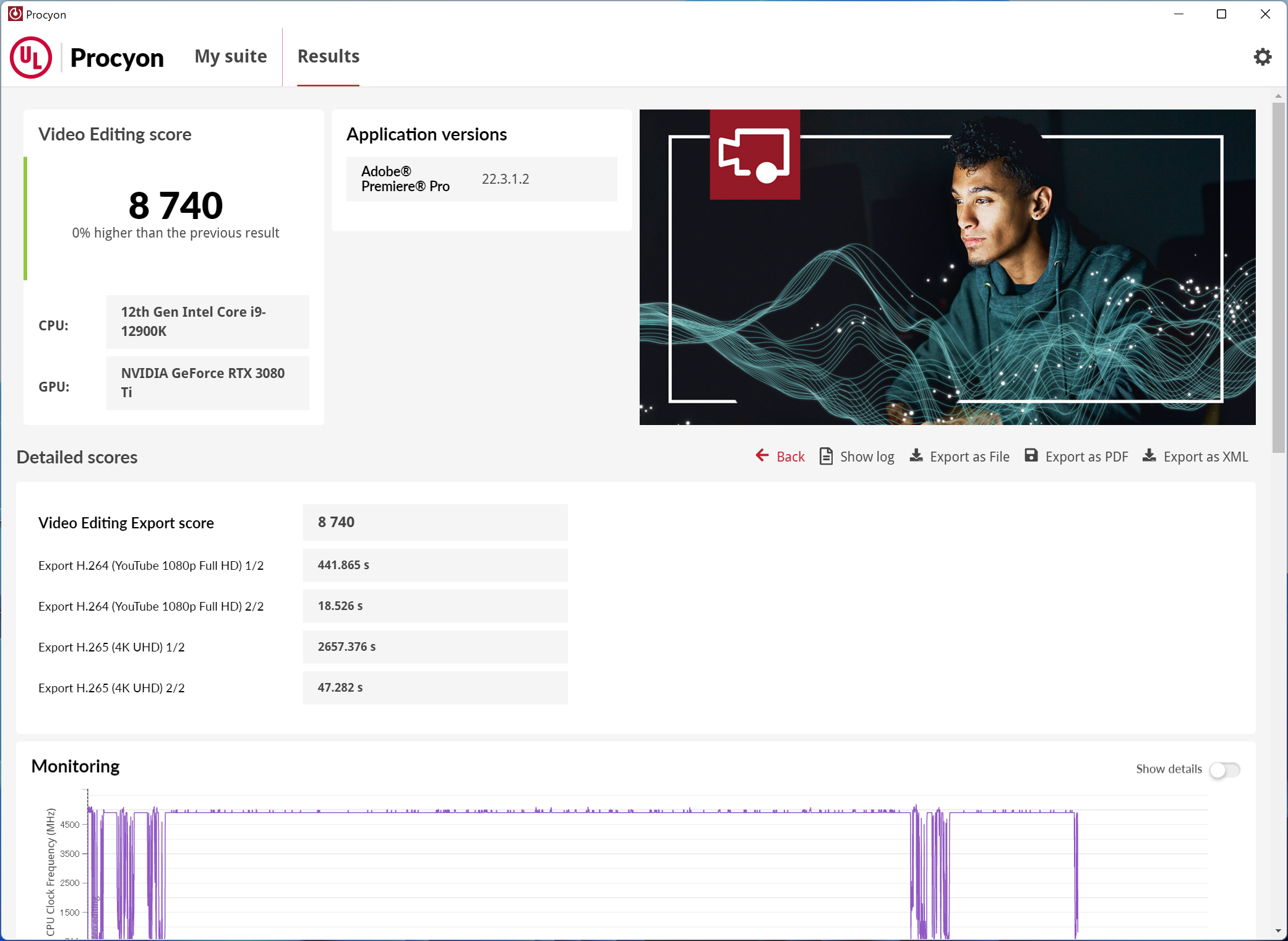Click the Export as PDF label
The width and height of the screenshot is (1288, 941).
[x=1086, y=457]
